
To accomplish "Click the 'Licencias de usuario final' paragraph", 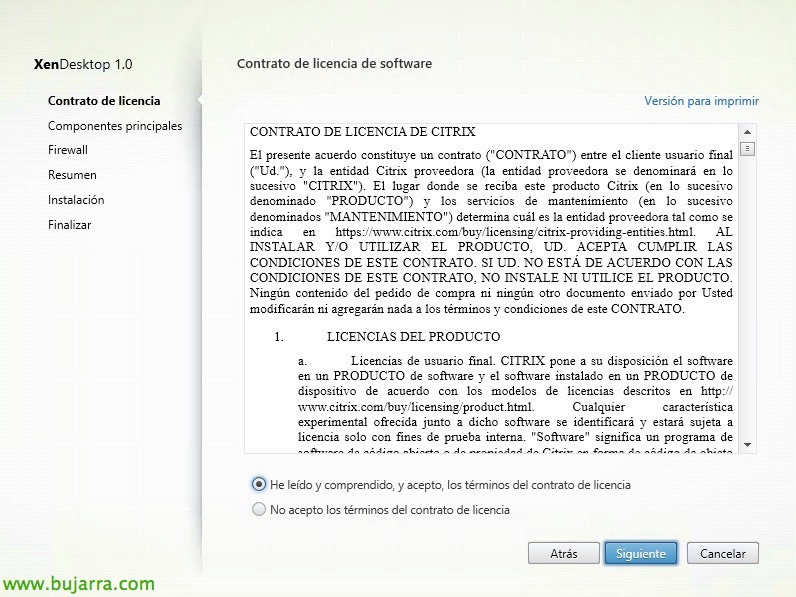I will click(515, 406).
